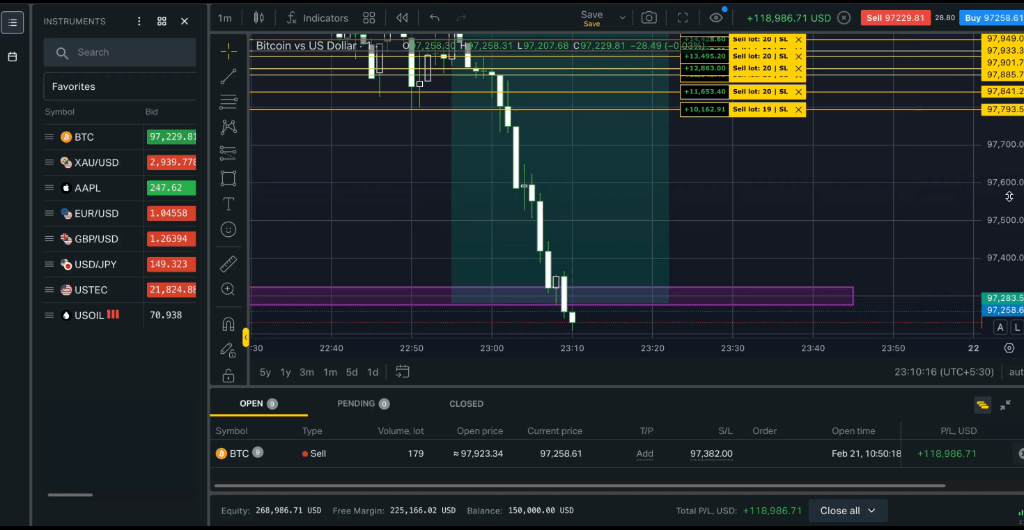Undo the last chart action
Screen dimensions: 1024x530
(x=434, y=18)
